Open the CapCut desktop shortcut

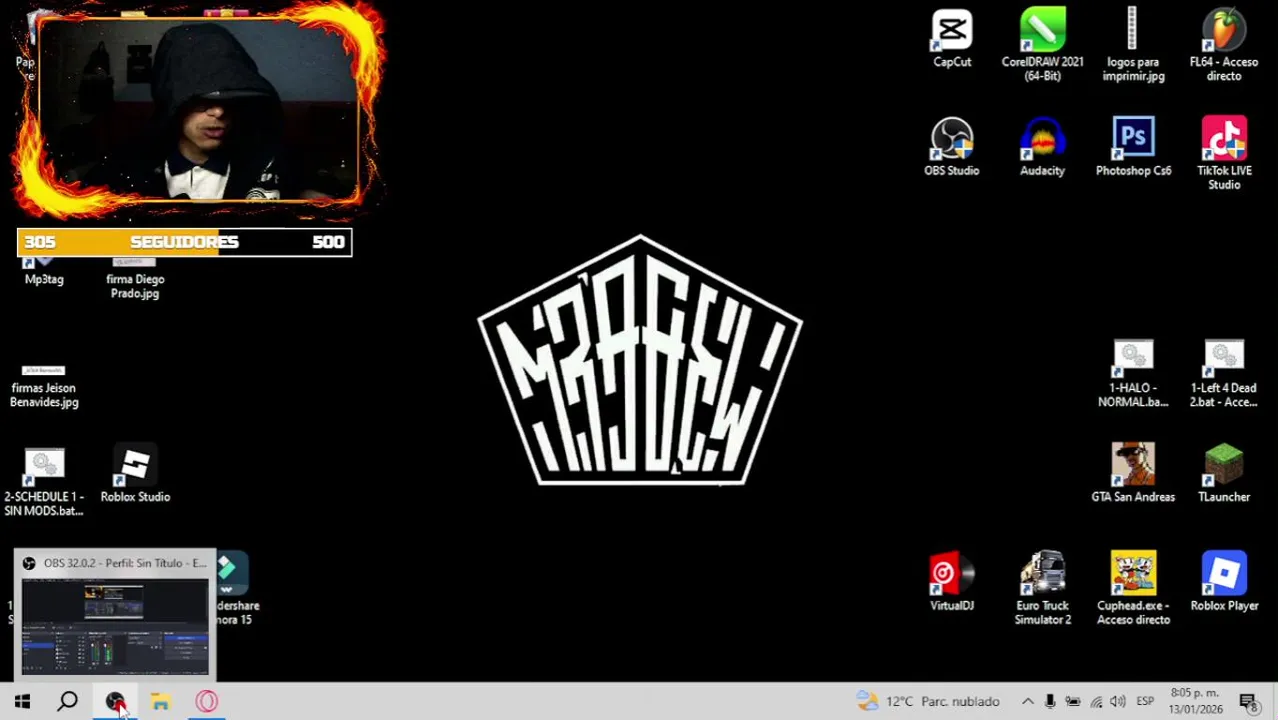[952, 39]
